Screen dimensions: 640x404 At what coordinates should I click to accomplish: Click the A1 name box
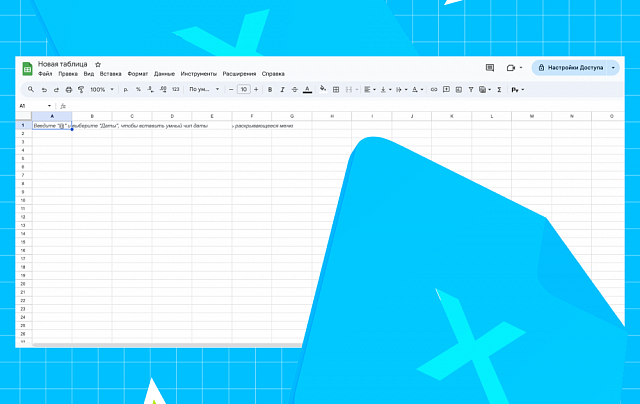[35, 106]
